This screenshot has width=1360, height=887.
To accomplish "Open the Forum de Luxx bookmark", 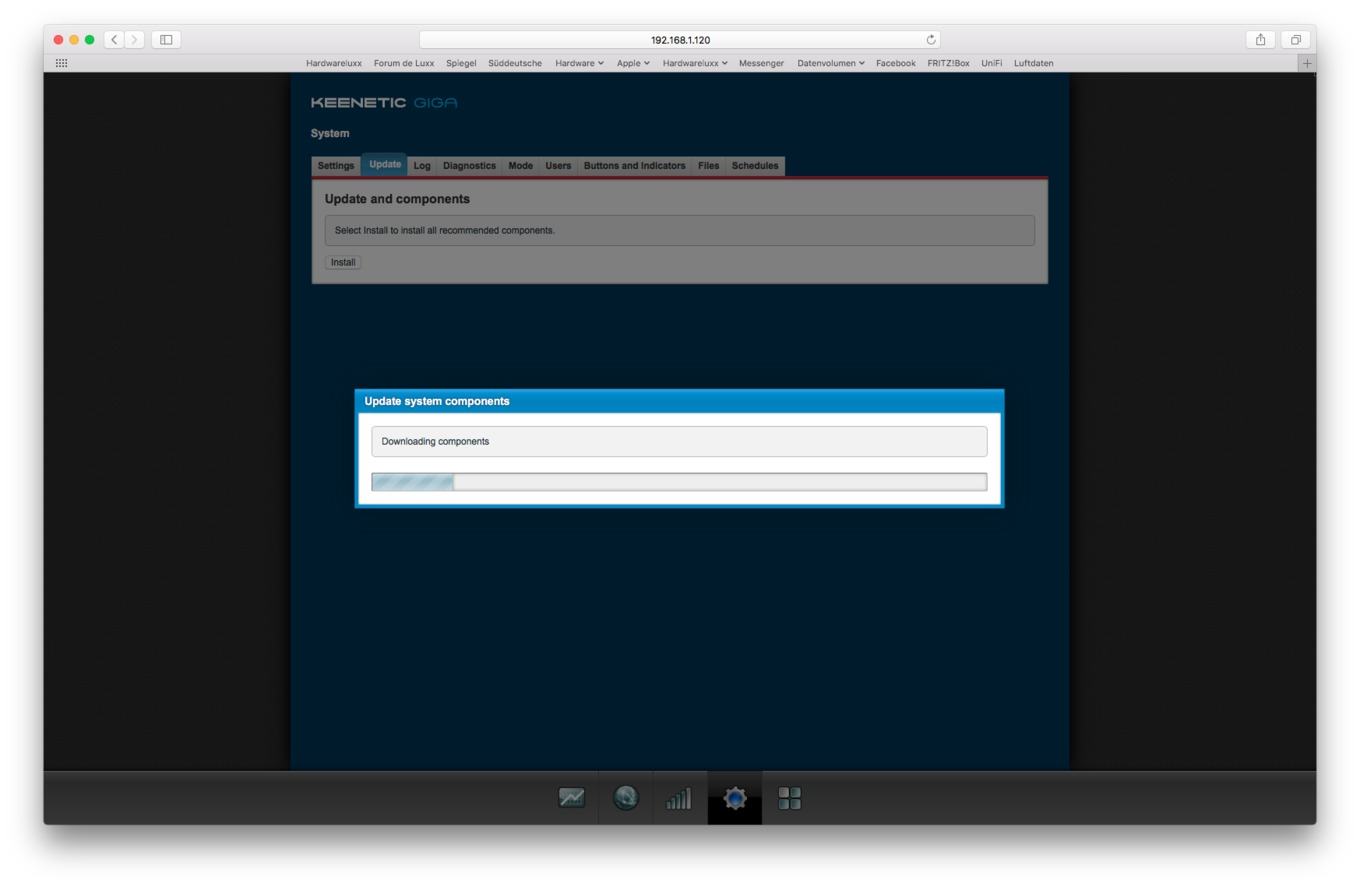I will point(404,63).
